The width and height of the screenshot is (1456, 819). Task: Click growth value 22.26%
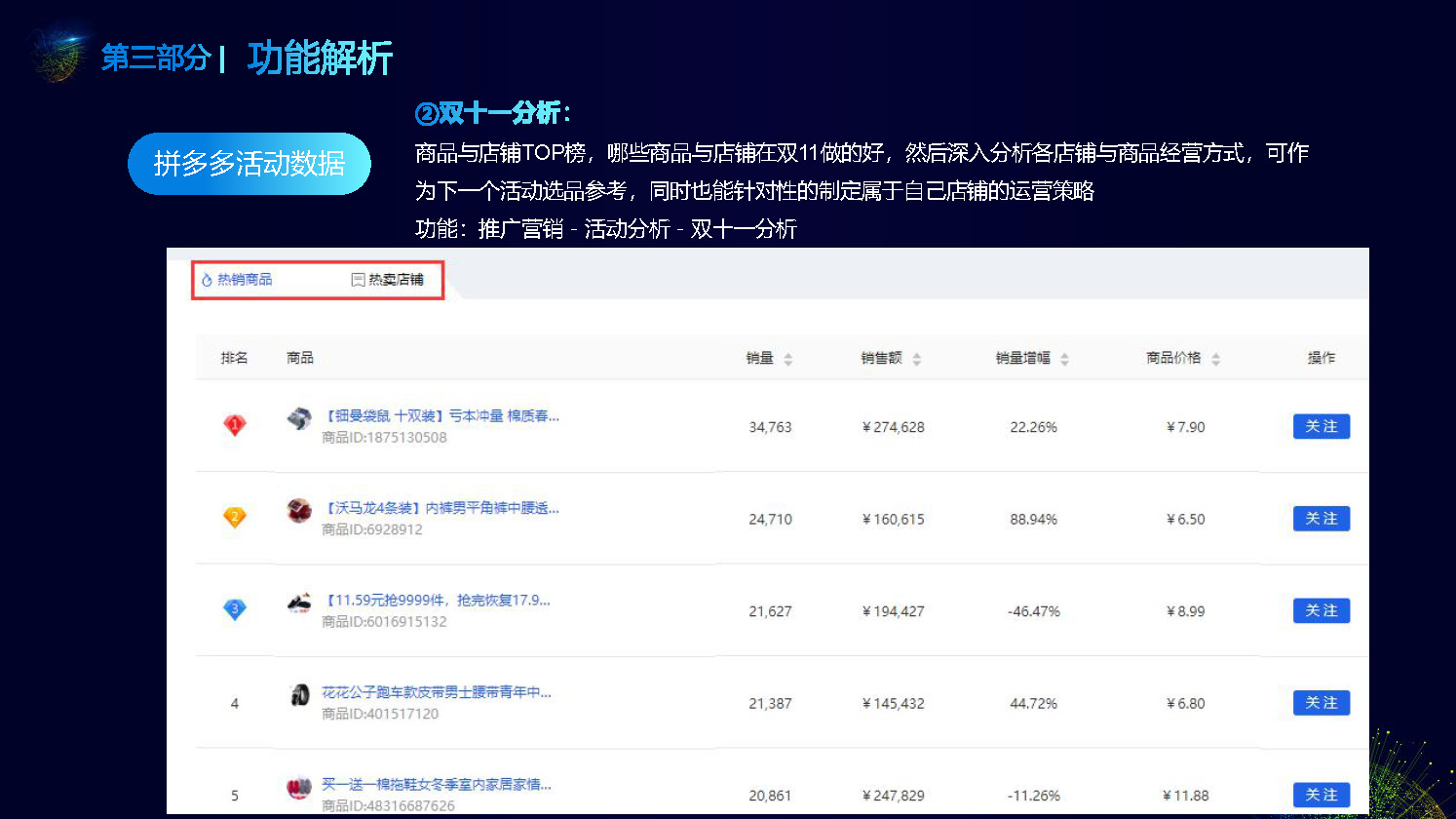1033,427
